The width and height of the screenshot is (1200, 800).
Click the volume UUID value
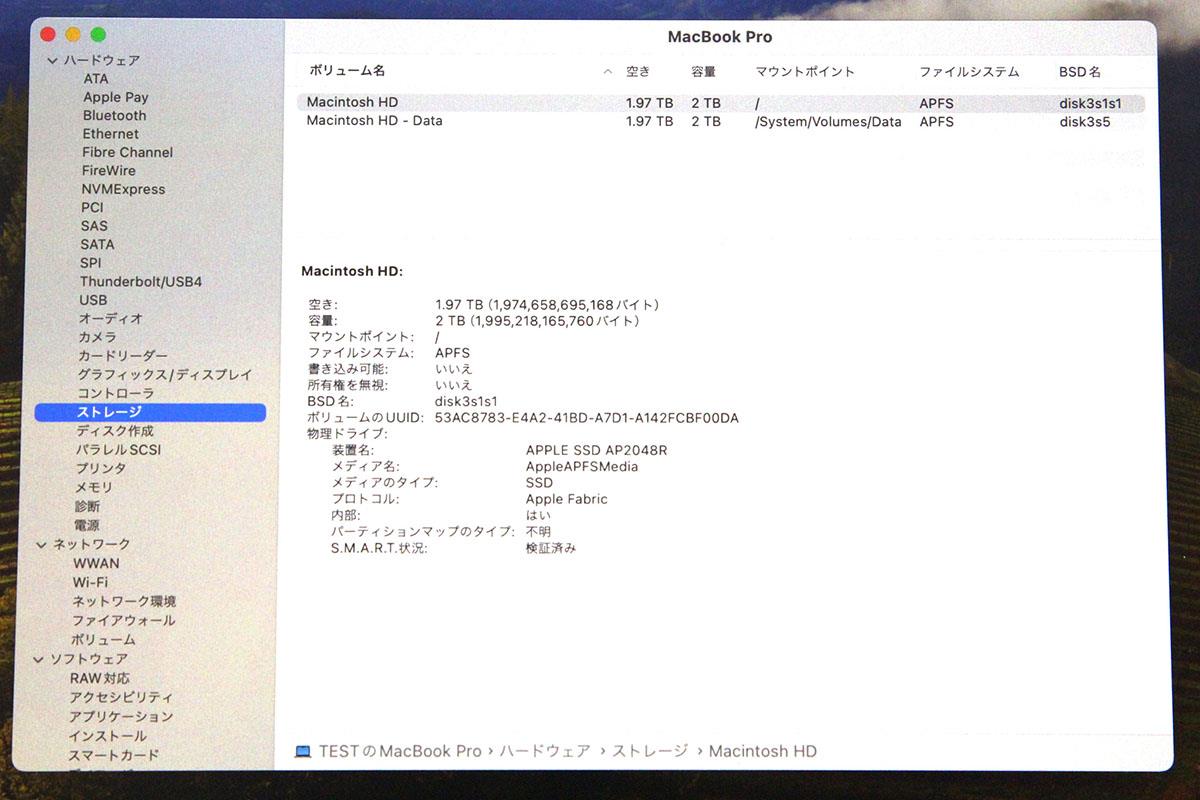(587, 418)
